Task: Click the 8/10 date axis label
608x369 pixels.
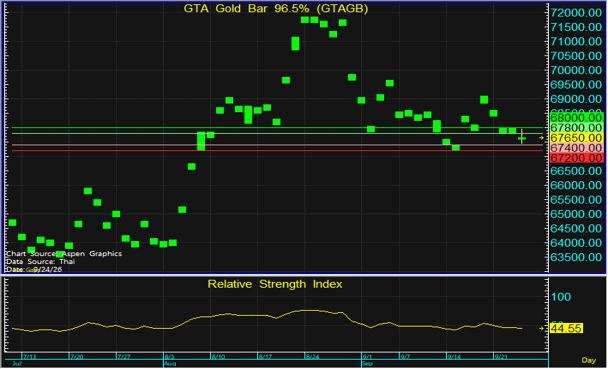Action: coord(219,357)
